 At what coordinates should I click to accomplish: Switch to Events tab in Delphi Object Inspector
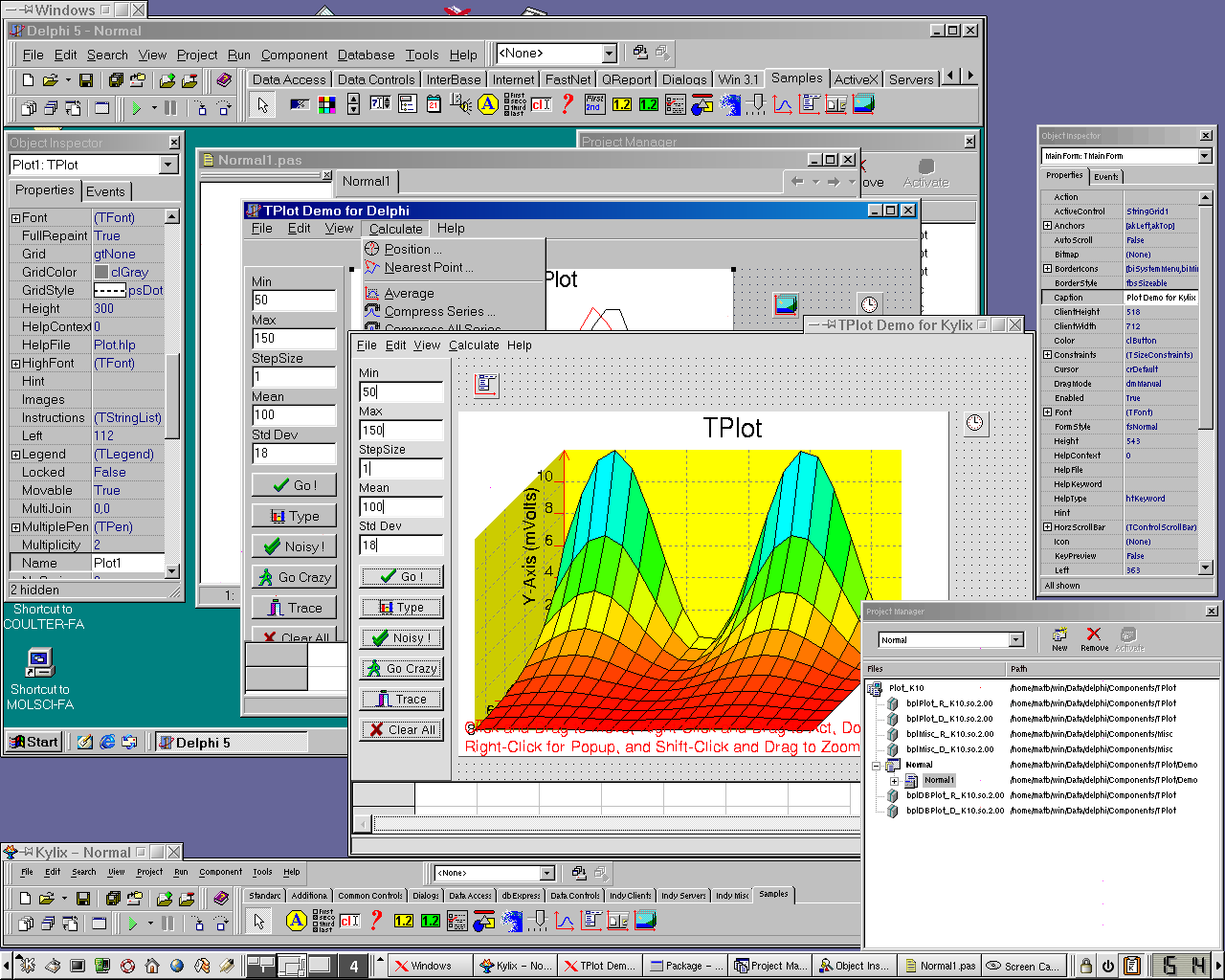click(105, 191)
